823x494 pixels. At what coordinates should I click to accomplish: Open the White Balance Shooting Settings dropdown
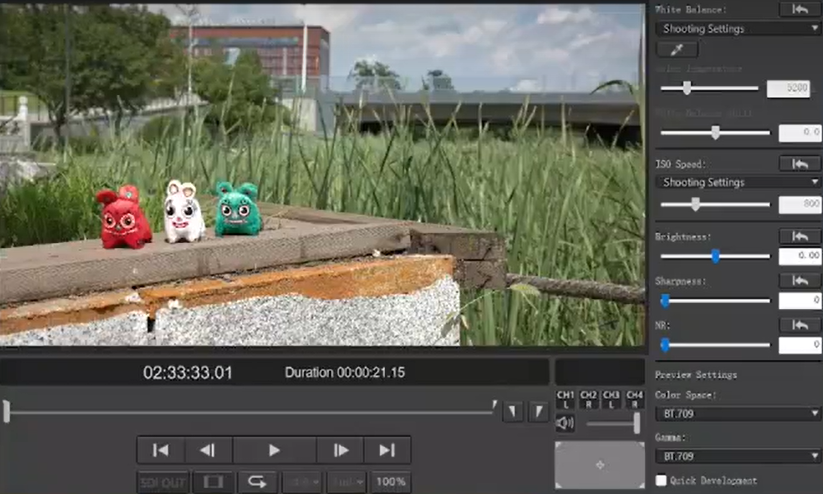[x=738, y=29]
